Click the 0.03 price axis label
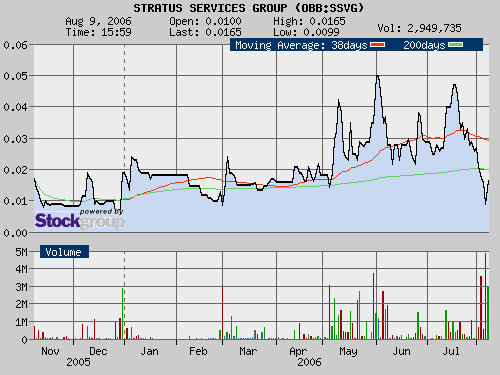Viewport: 500px width, 375px height. click(x=15, y=139)
